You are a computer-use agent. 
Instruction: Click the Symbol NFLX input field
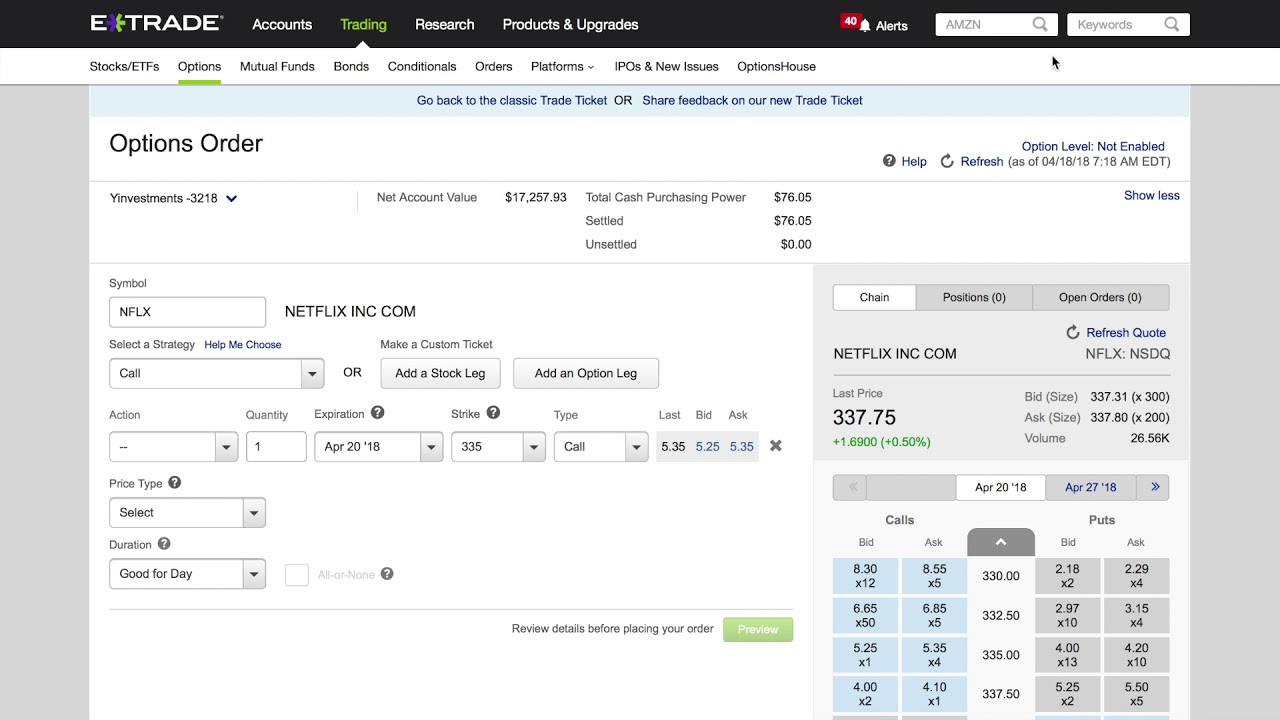(x=187, y=312)
